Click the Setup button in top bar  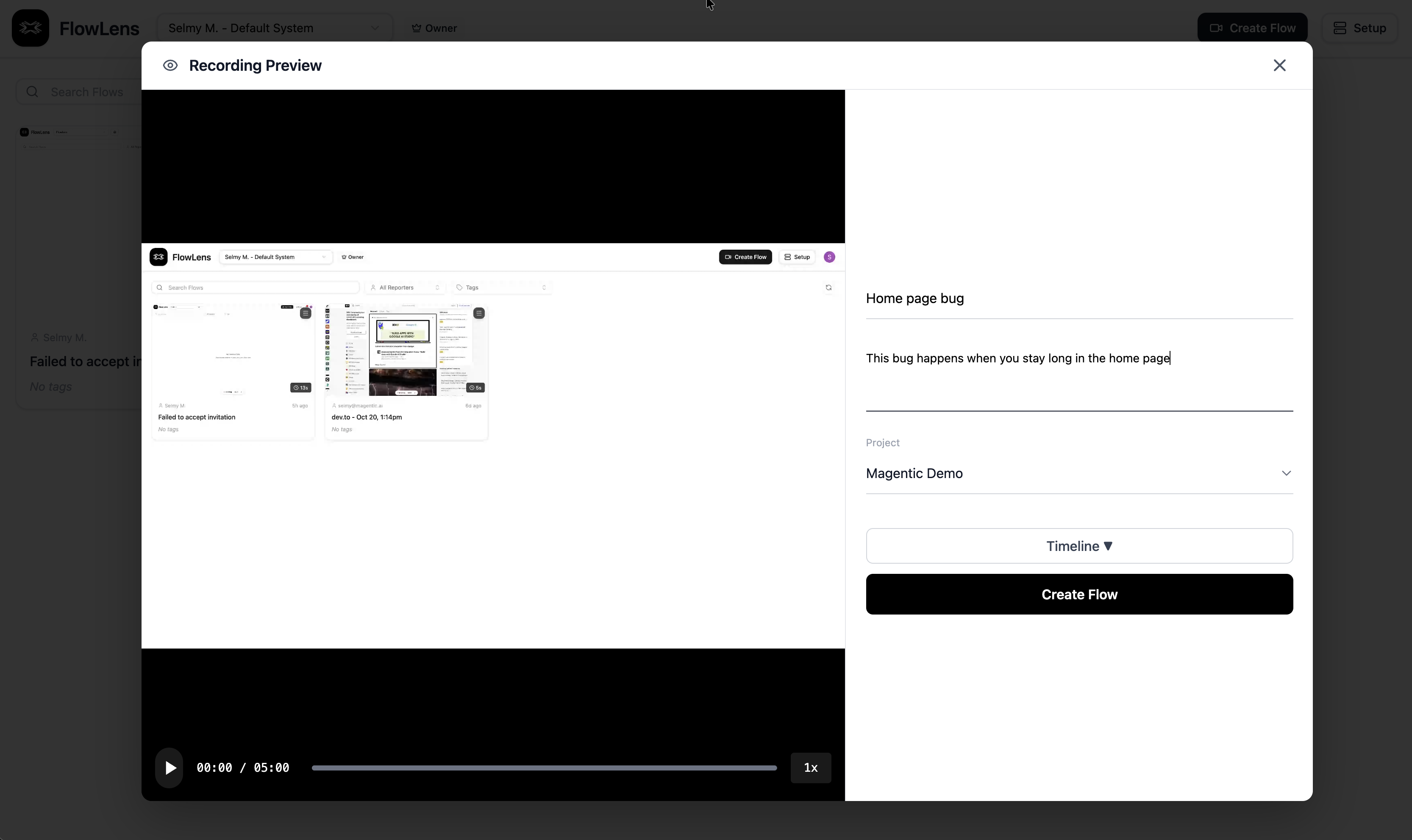point(1359,28)
